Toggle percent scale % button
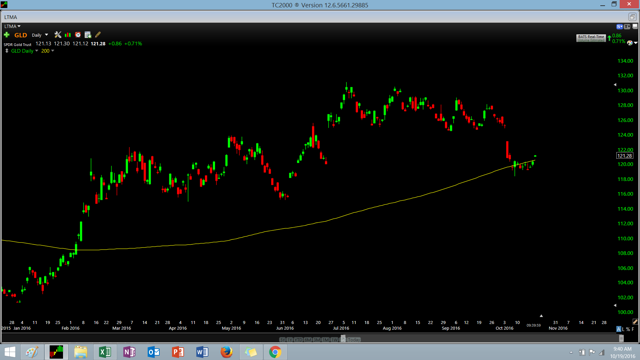The image size is (640, 360). pos(628,329)
